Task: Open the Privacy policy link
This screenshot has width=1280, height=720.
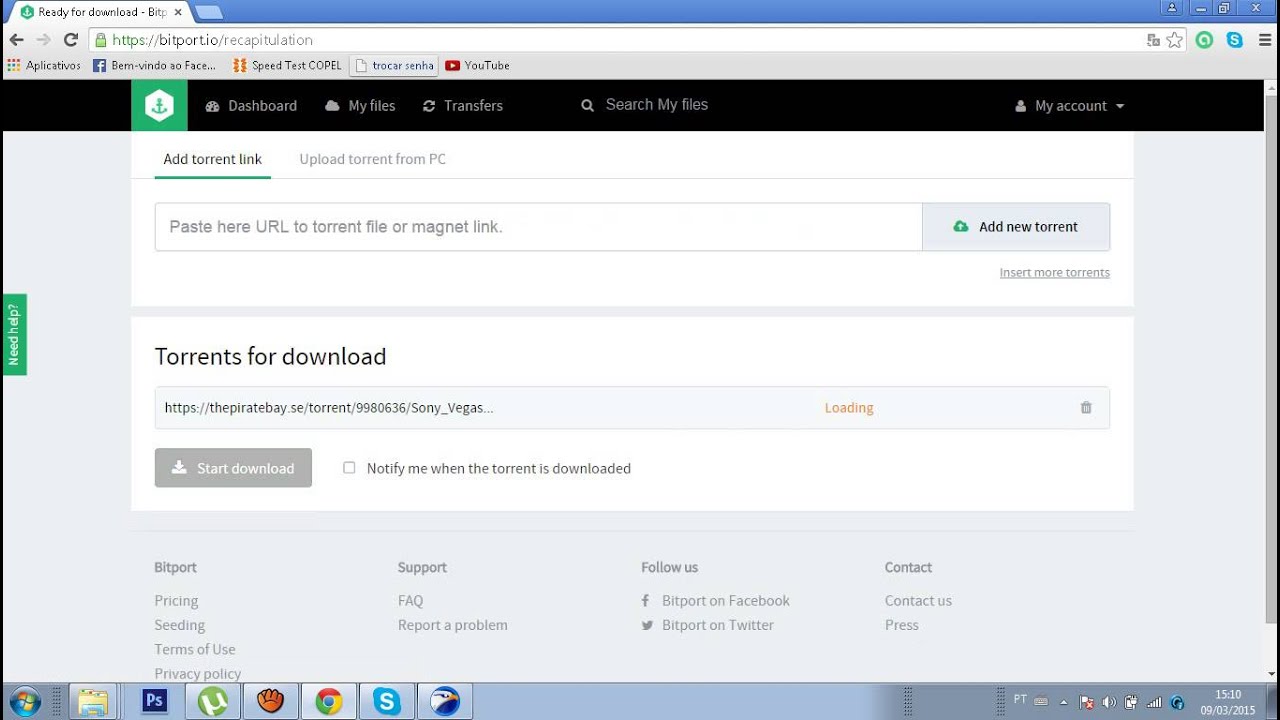Action: point(198,673)
